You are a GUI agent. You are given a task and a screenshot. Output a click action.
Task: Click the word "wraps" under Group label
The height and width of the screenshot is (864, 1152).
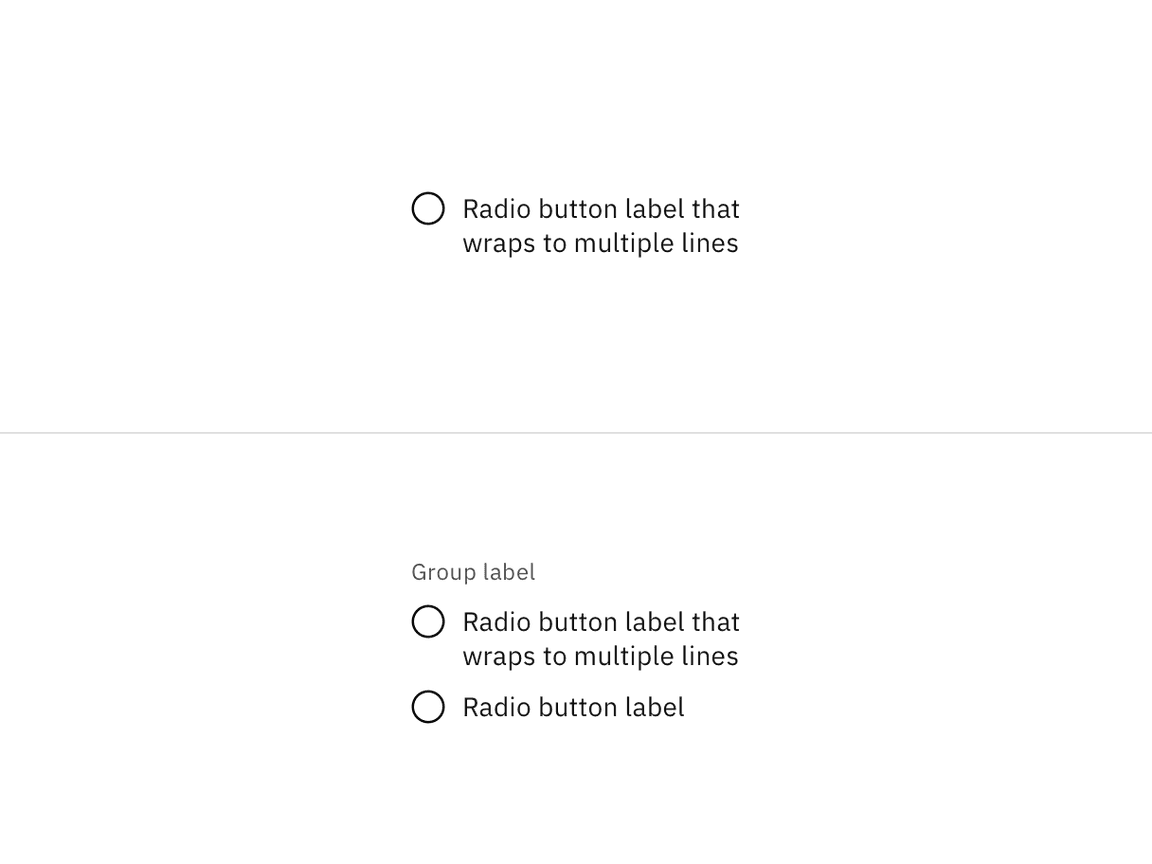click(x=498, y=656)
